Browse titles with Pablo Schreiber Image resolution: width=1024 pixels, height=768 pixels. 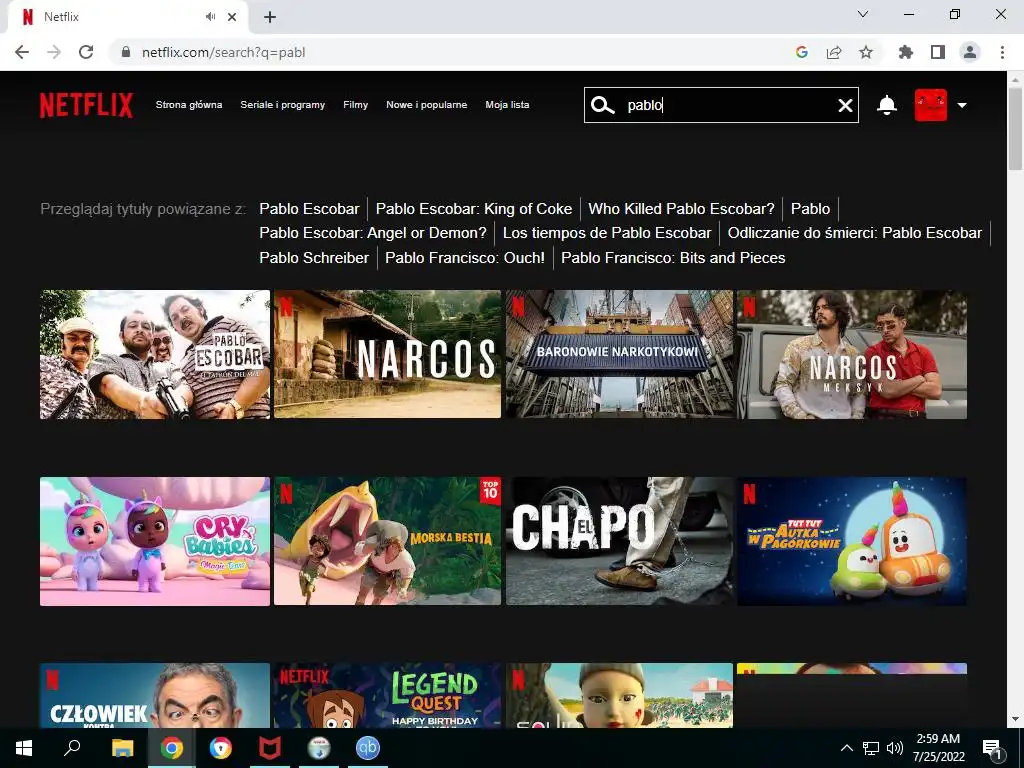tap(314, 258)
